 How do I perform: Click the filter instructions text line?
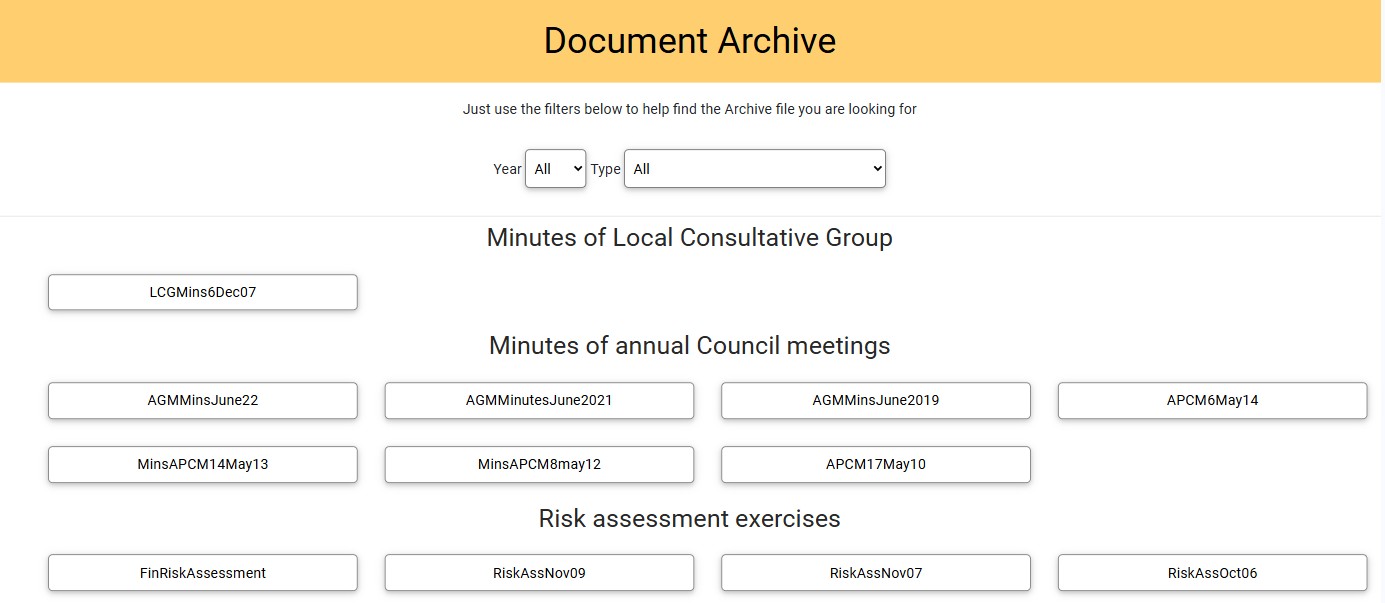pos(690,109)
